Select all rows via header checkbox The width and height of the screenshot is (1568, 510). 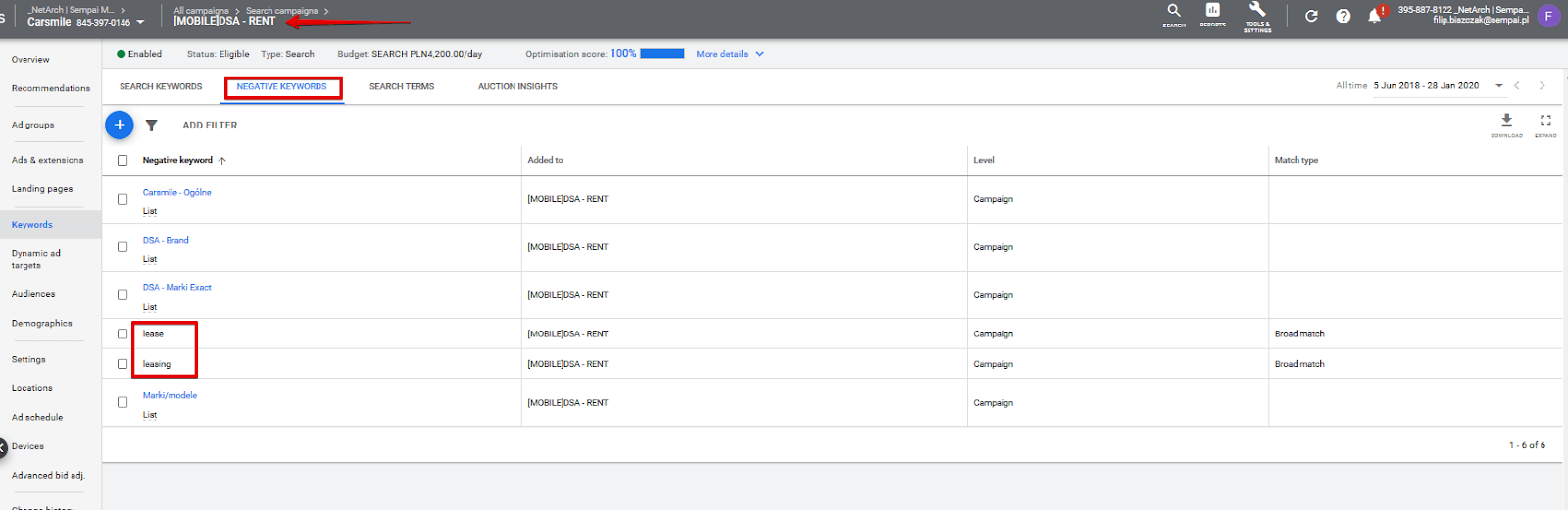122,160
